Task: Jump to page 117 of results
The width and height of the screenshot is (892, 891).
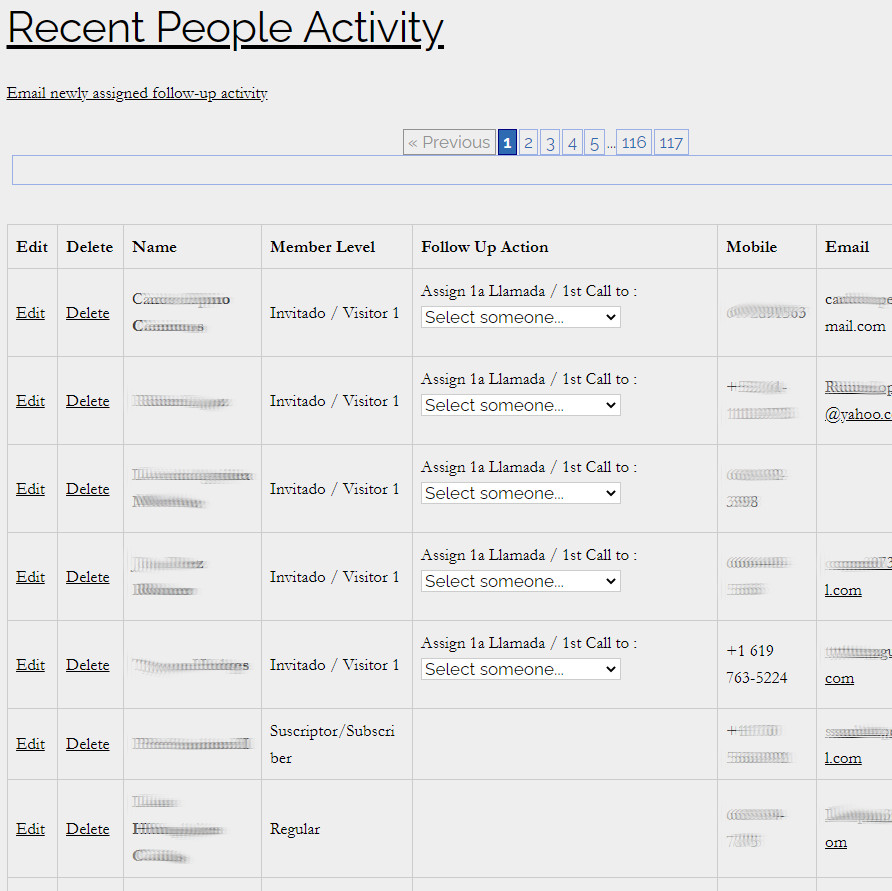Action: tap(671, 143)
